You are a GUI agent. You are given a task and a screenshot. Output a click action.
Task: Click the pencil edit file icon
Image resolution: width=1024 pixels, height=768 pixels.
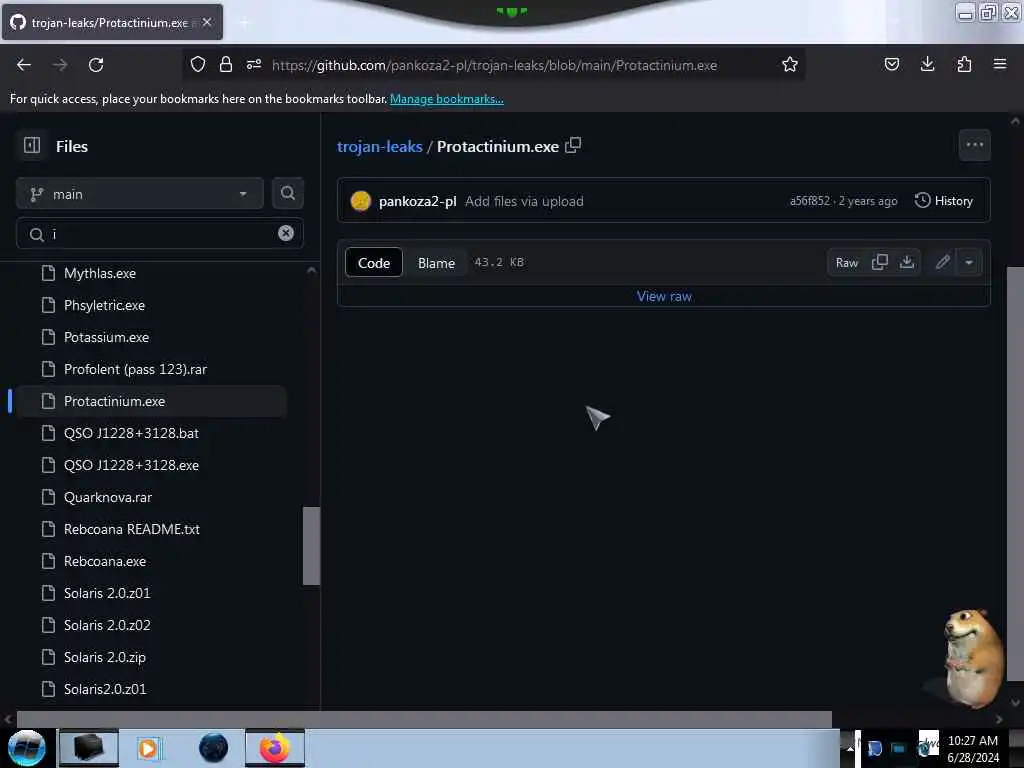[x=942, y=263]
